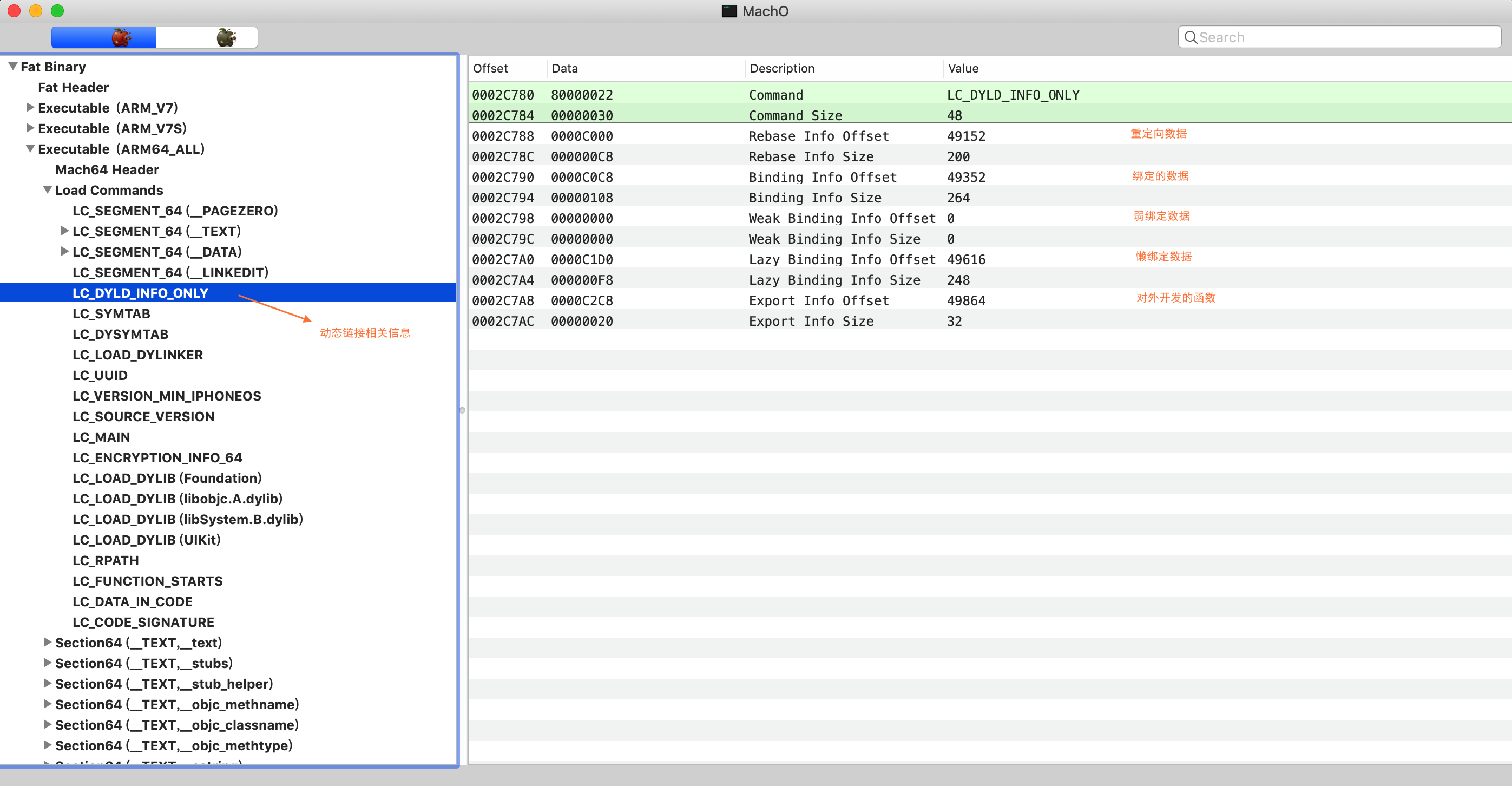Click the Offset column header
1512x786 pixels.
(x=490, y=68)
